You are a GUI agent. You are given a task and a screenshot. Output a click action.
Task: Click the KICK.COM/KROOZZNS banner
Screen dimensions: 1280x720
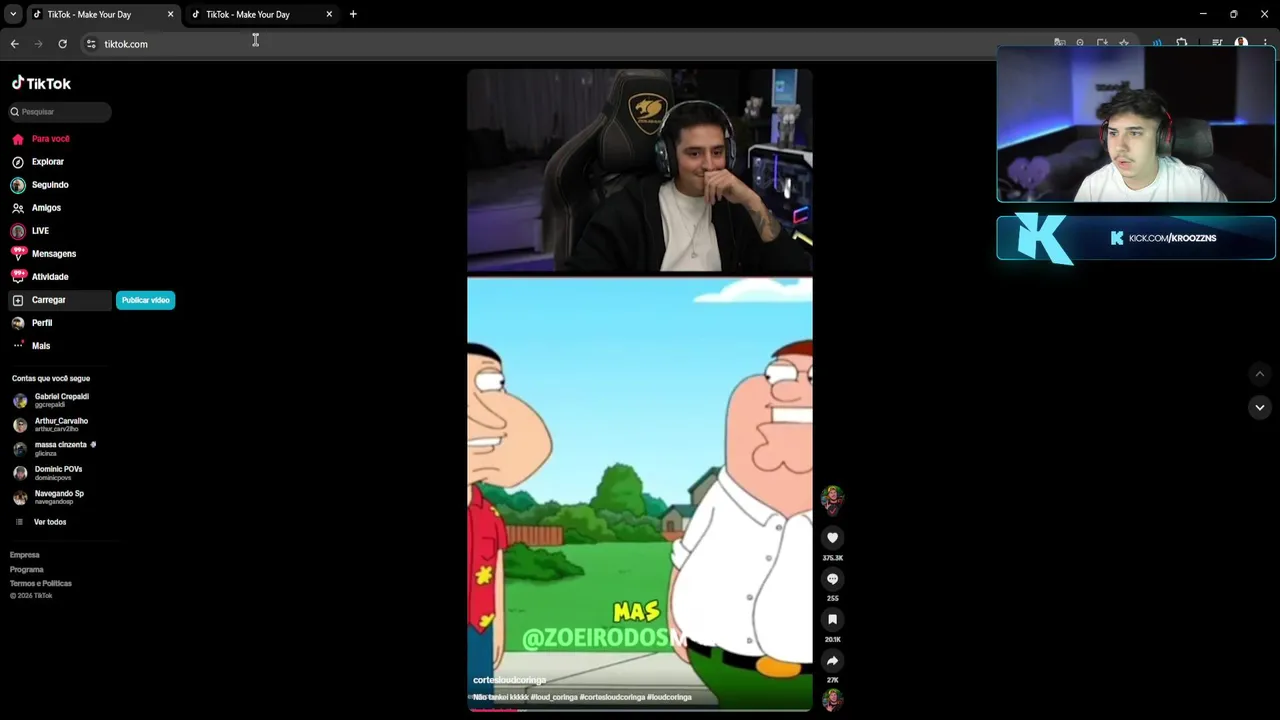pyautogui.click(x=1136, y=238)
